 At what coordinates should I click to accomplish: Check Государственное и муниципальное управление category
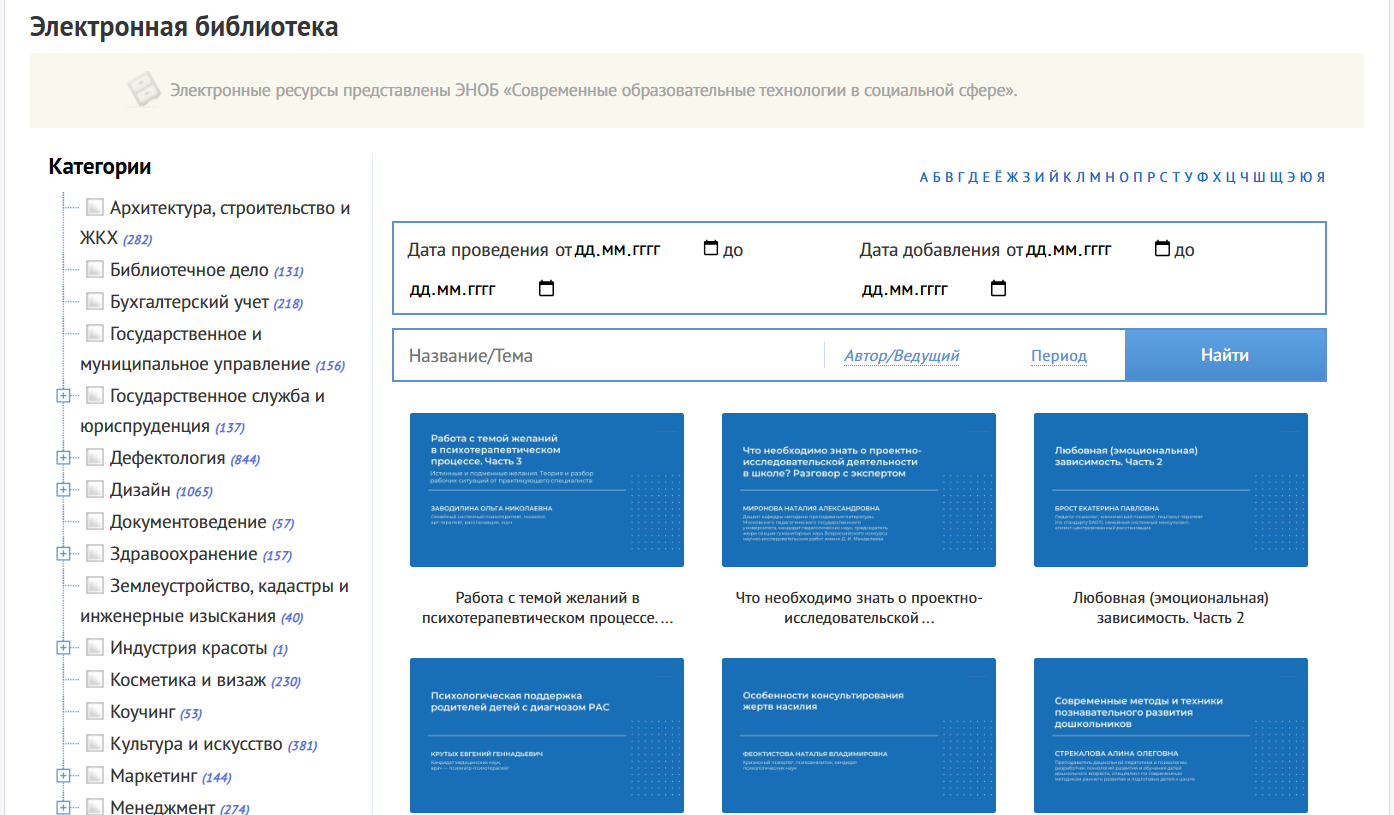pyautogui.click(x=95, y=333)
